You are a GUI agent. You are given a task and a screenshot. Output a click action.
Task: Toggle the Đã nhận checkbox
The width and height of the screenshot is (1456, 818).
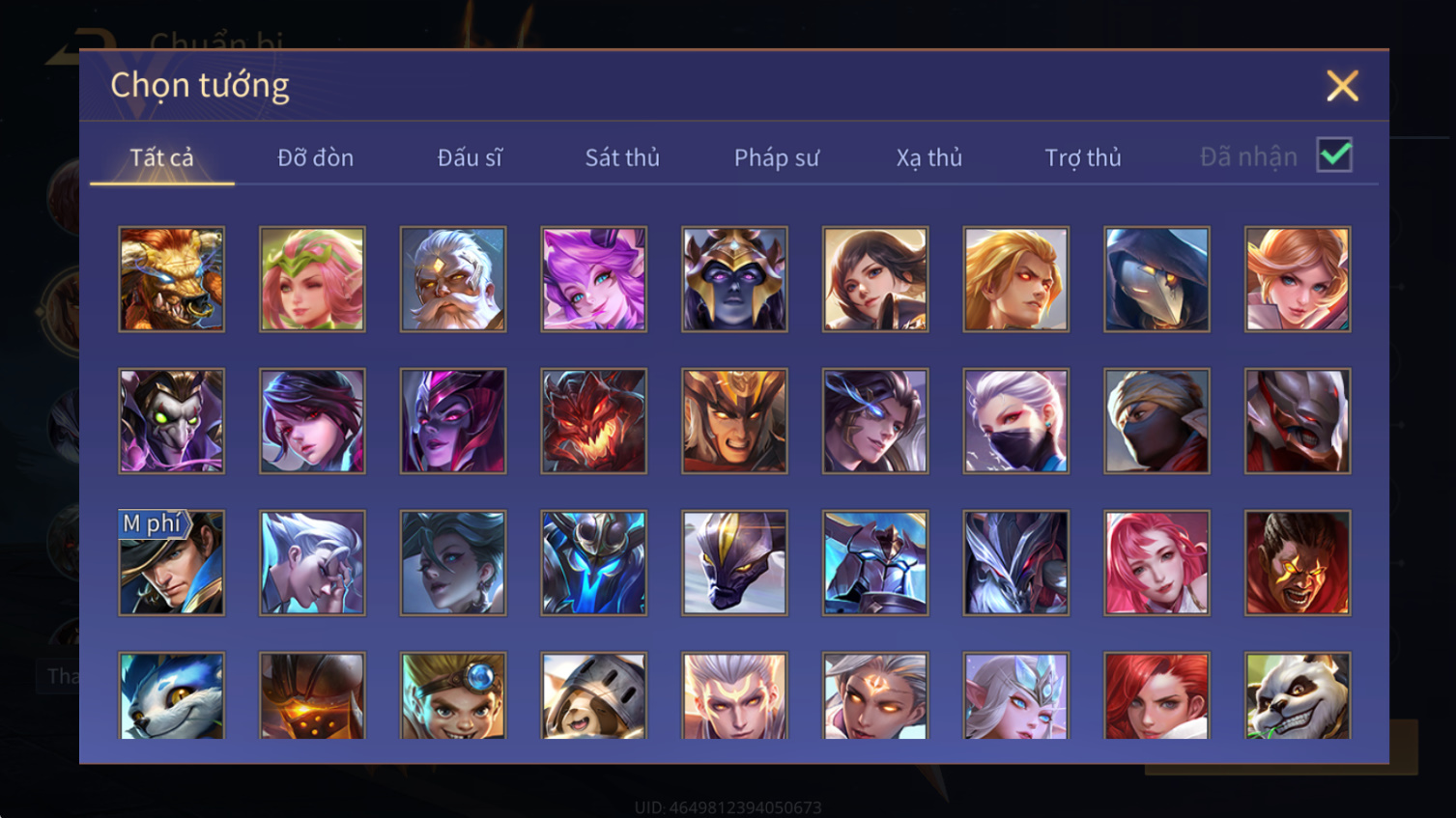coord(1334,155)
